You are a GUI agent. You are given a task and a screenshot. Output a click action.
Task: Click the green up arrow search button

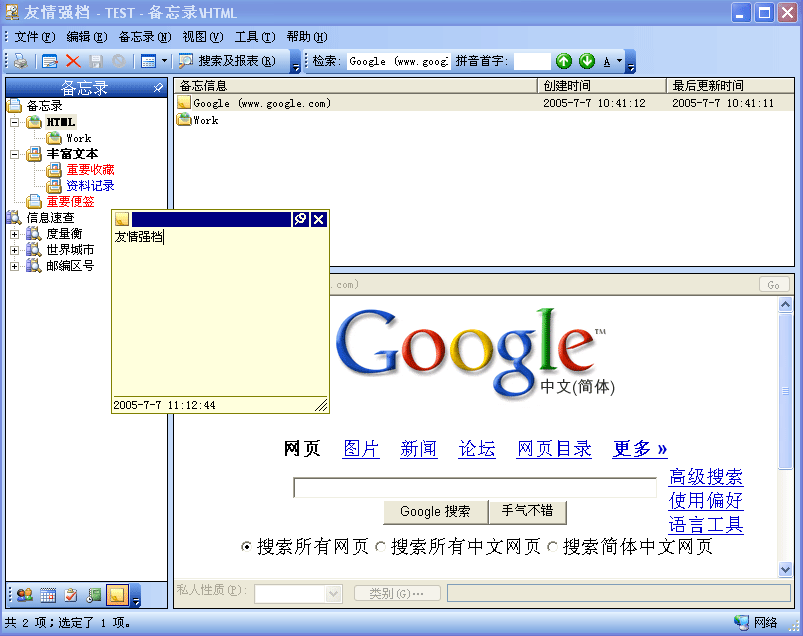(x=564, y=61)
